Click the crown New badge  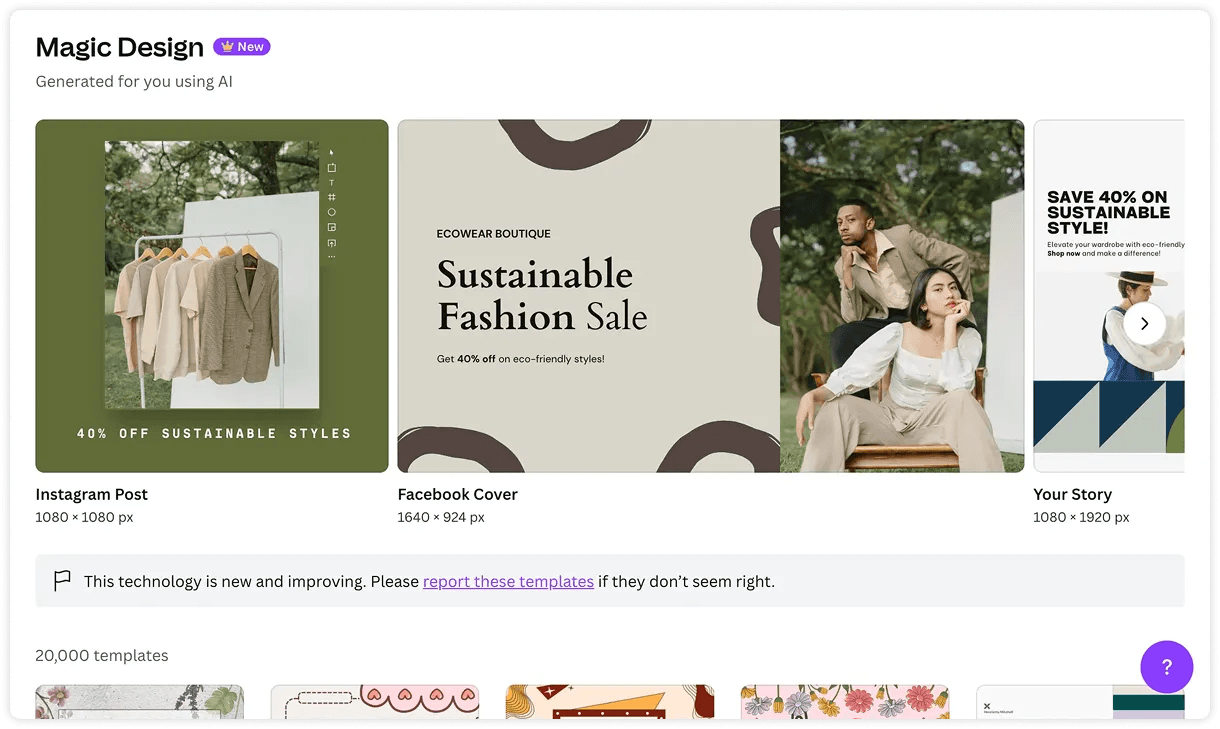point(242,46)
